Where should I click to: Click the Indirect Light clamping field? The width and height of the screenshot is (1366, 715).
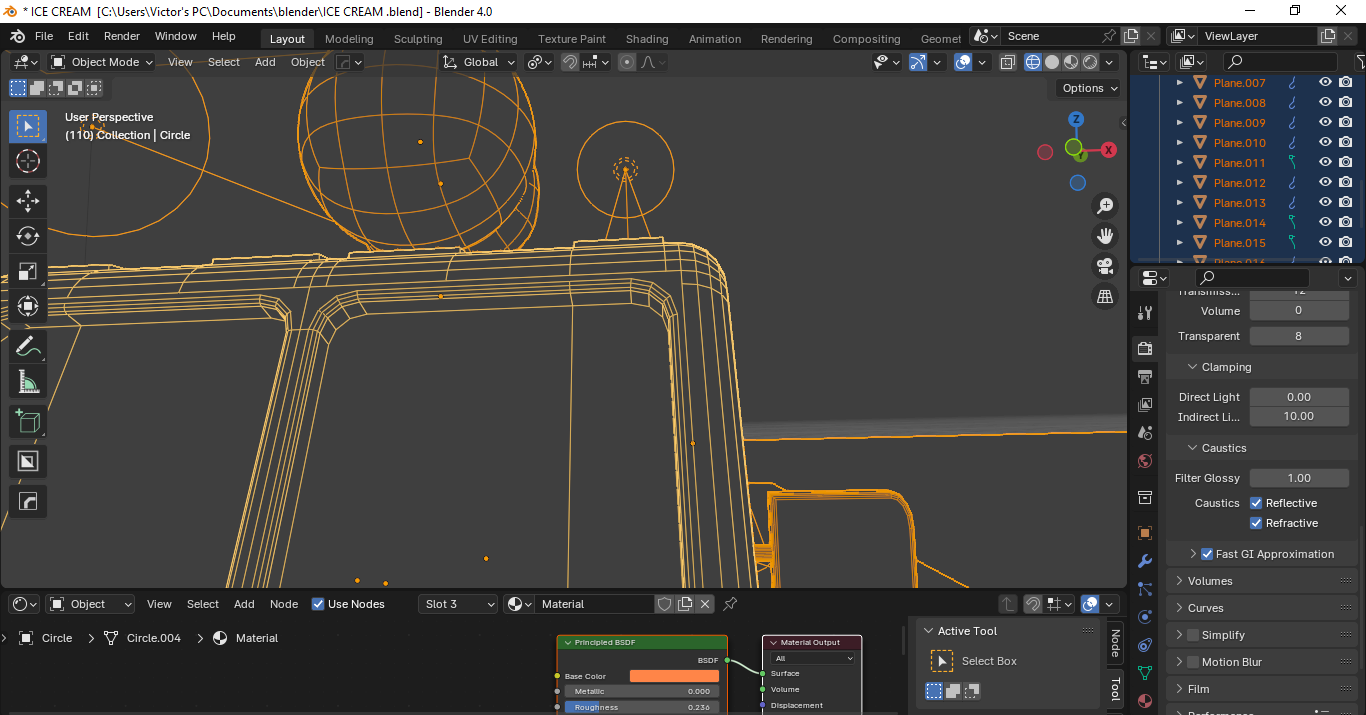(1299, 416)
